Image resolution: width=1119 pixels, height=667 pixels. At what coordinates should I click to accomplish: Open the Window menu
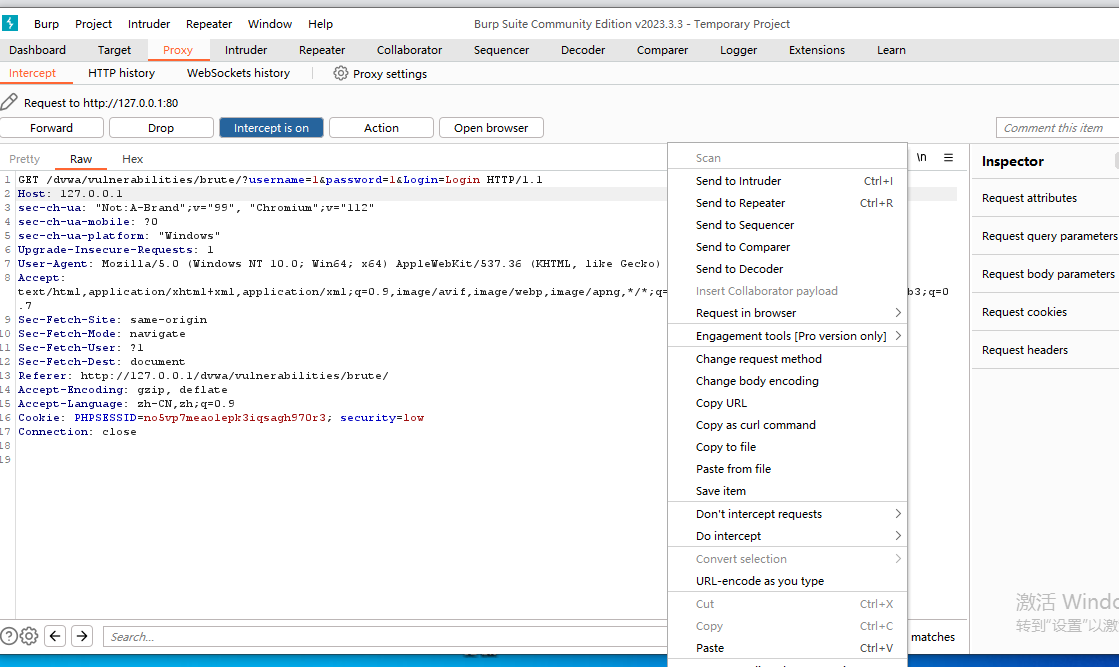pos(270,24)
